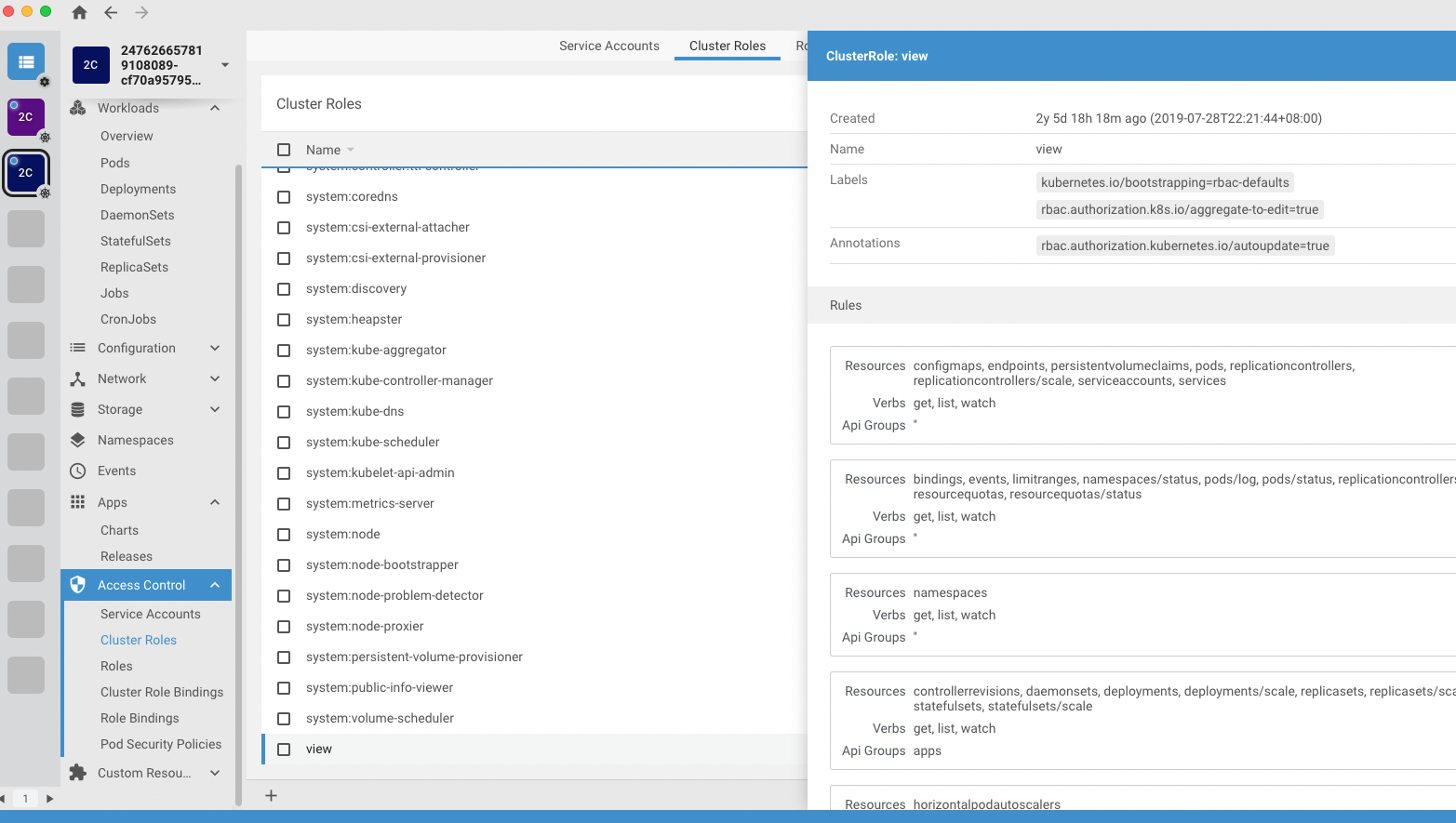Toggle select-all checkbox in Name header
This screenshot has width=1456, height=823.
[284, 150]
